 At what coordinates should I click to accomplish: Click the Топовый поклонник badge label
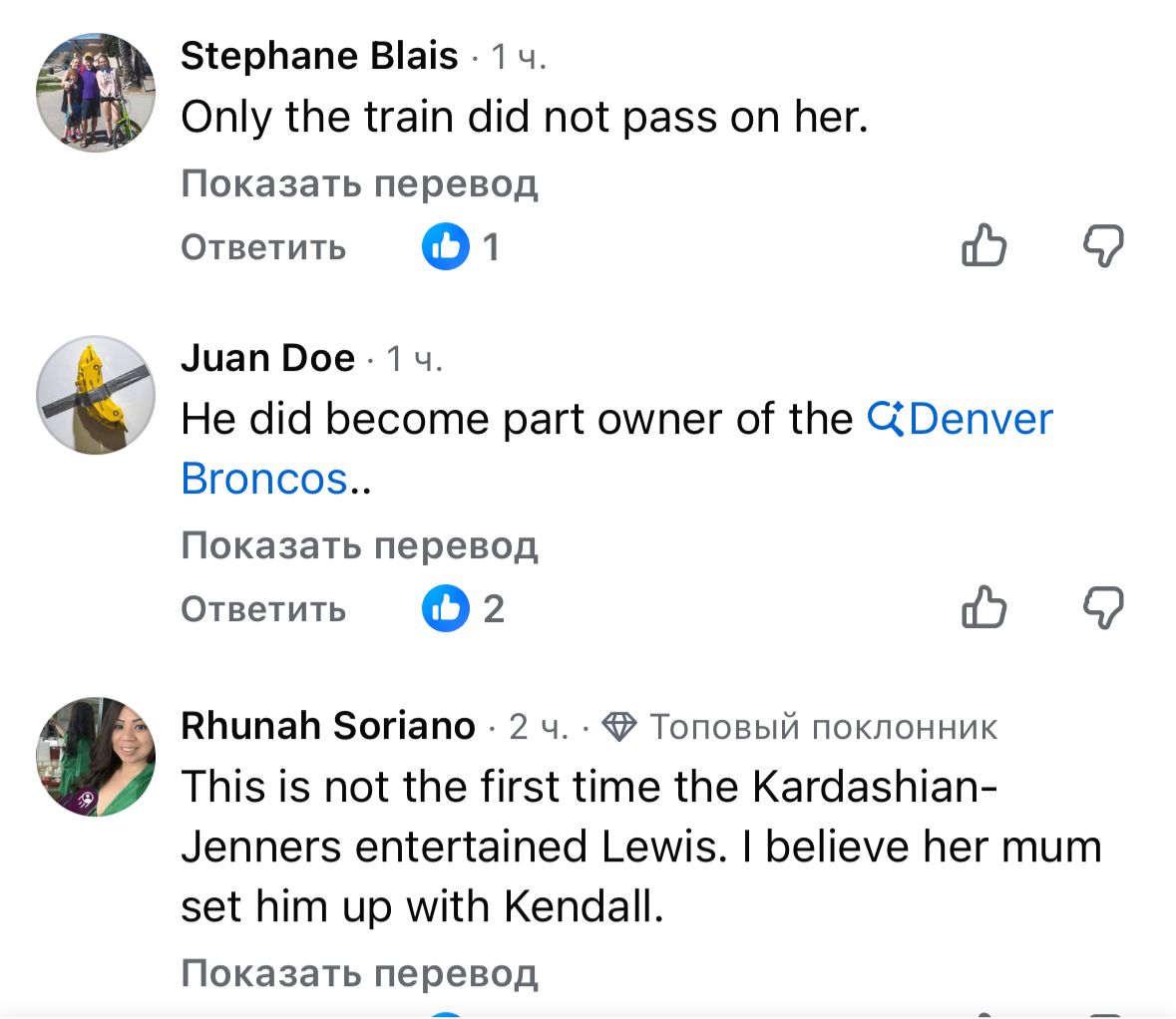[824, 727]
